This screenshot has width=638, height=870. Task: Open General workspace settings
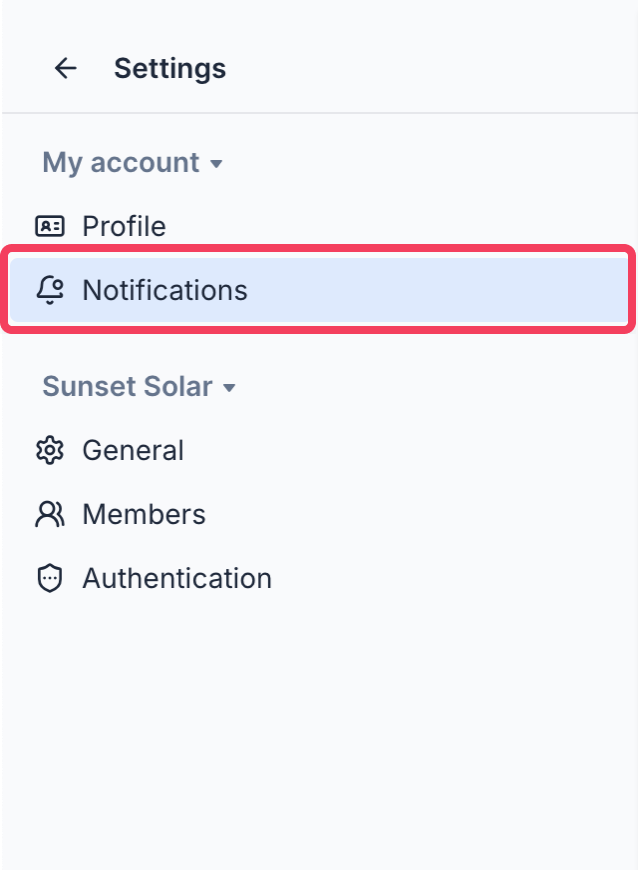coord(132,450)
